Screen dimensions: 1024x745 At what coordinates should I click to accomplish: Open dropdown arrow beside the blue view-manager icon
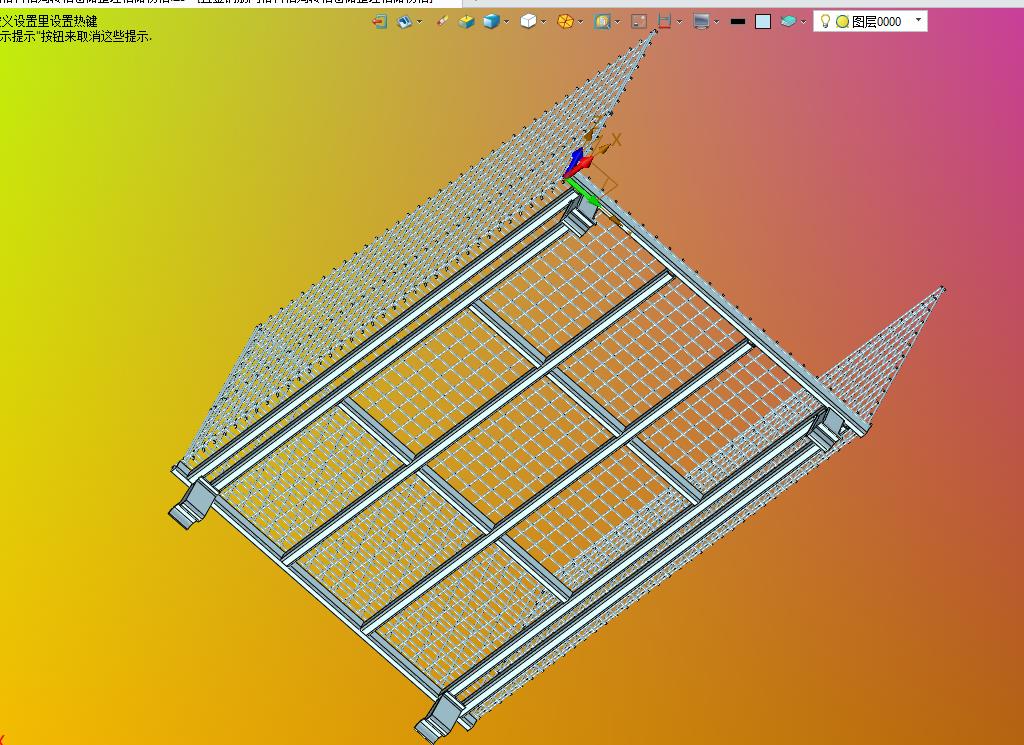pyautogui.click(x=419, y=22)
